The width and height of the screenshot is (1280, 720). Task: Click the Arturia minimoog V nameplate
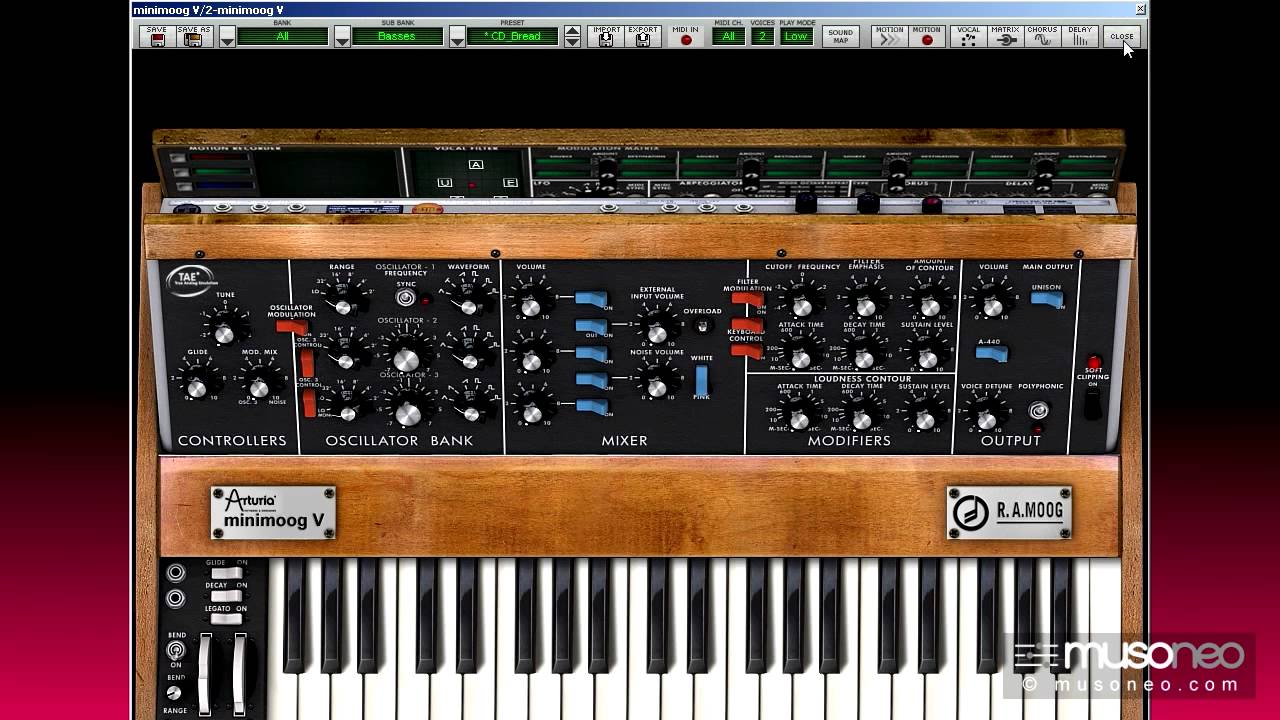point(273,513)
